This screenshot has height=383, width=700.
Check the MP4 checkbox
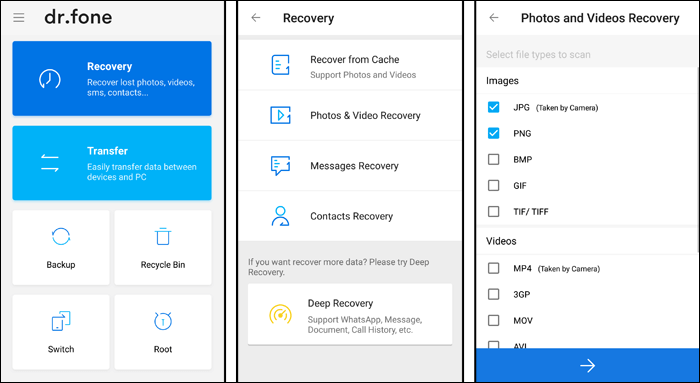tap(493, 268)
